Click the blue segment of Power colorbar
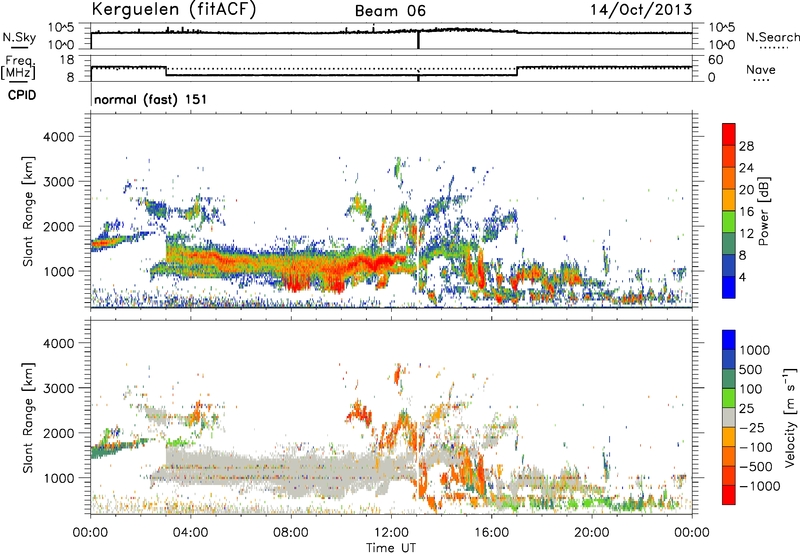The height and width of the screenshot is (554, 800). click(729, 287)
